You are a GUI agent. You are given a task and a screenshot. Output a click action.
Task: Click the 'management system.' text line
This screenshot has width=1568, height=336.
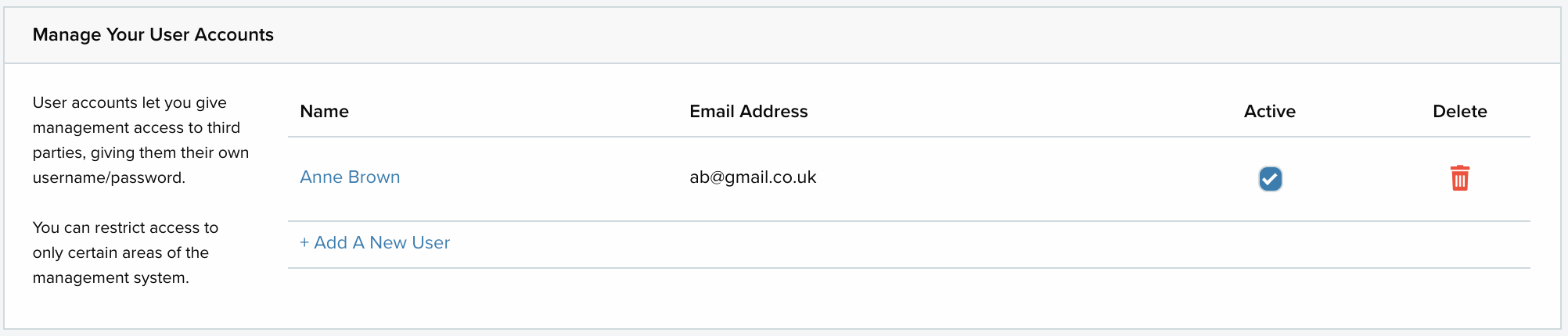coord(110,278)
